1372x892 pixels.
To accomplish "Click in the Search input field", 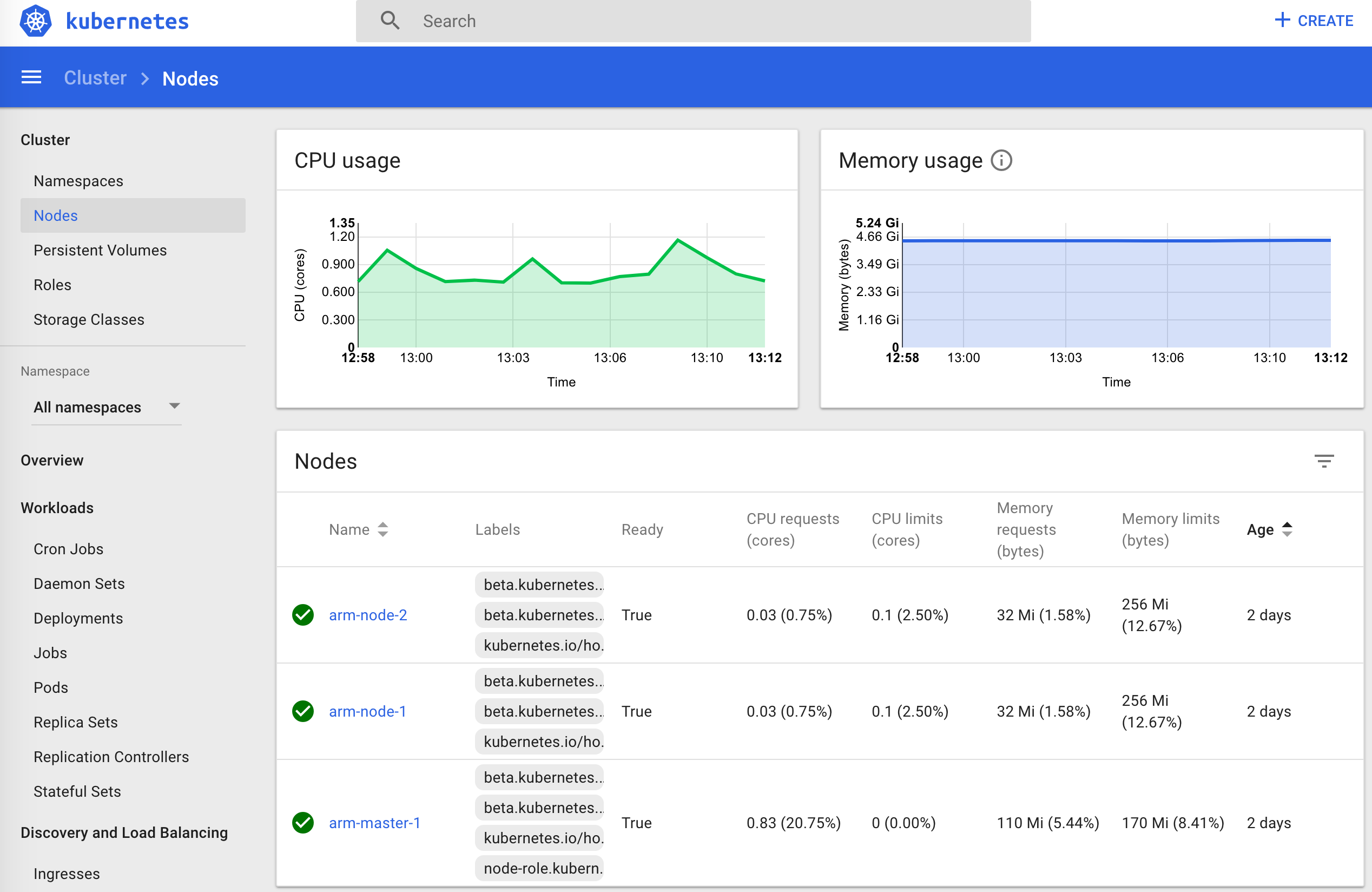I will click(693, 21).
